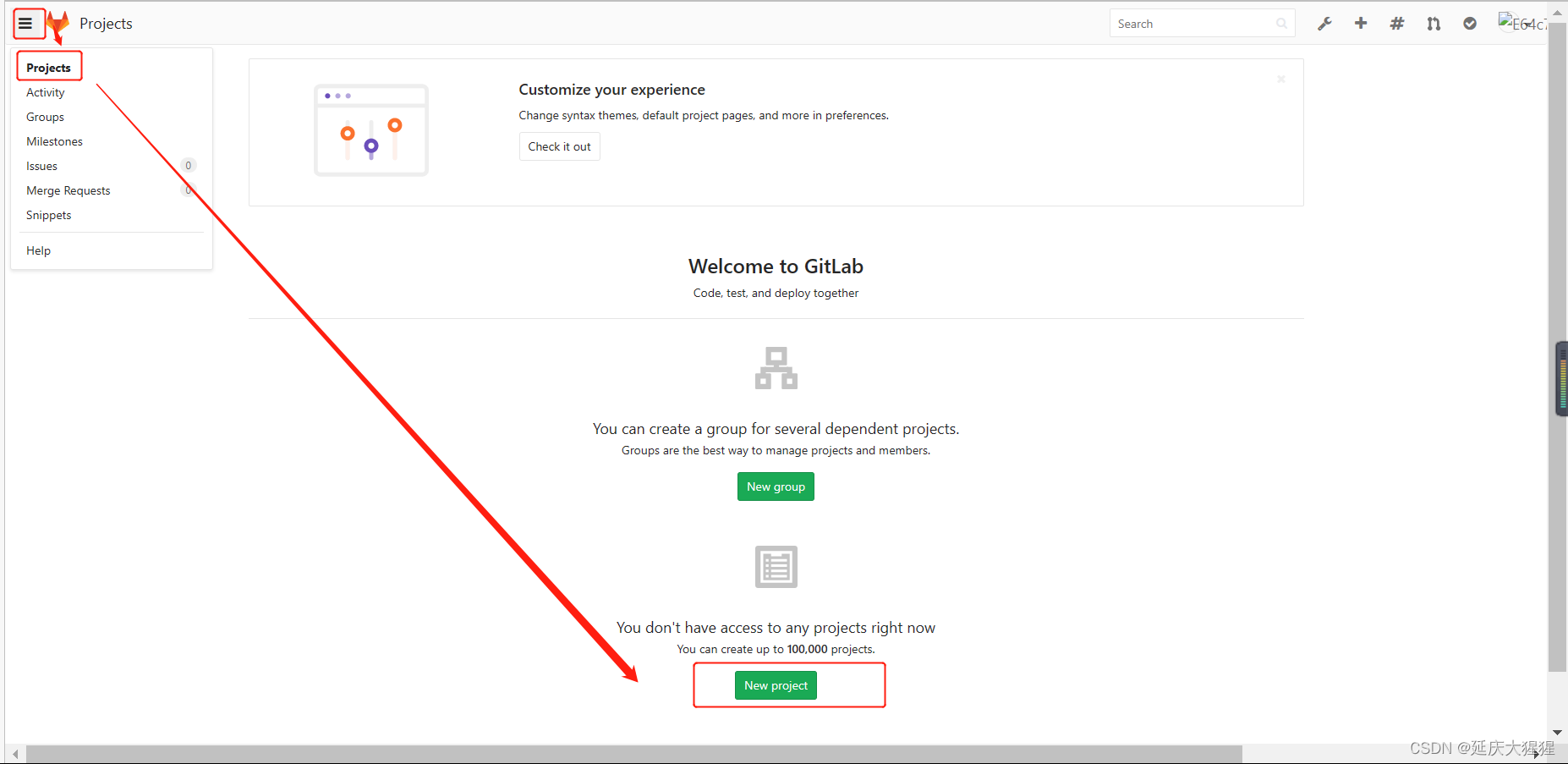The height and width of the screenshot is (764, 1568).
Task: Open Snippets from the menu
Action: (49, 215)
